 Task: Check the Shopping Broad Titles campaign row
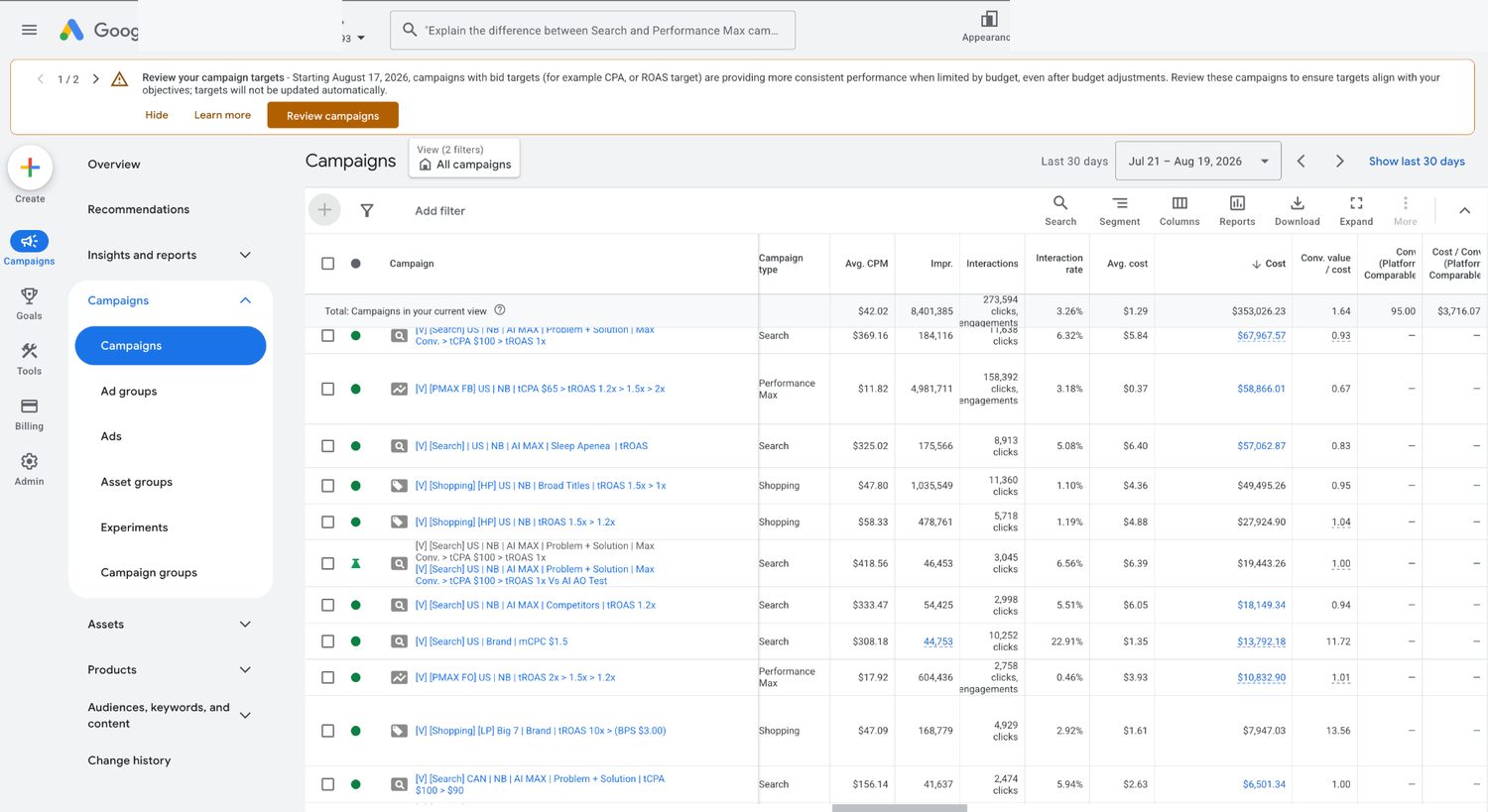coord(327,486)
